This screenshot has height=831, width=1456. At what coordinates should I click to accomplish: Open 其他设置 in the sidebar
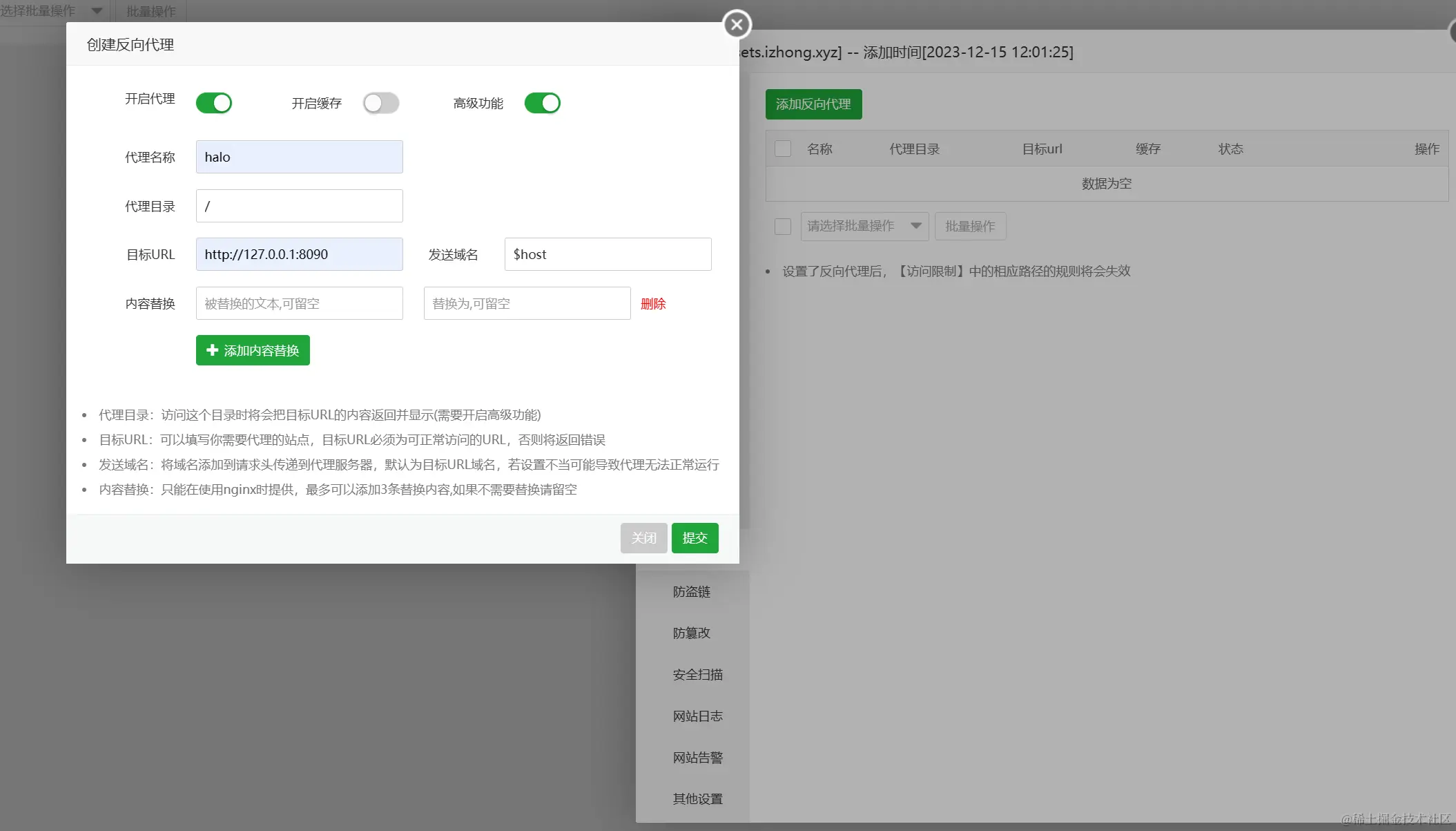(697, 799)
